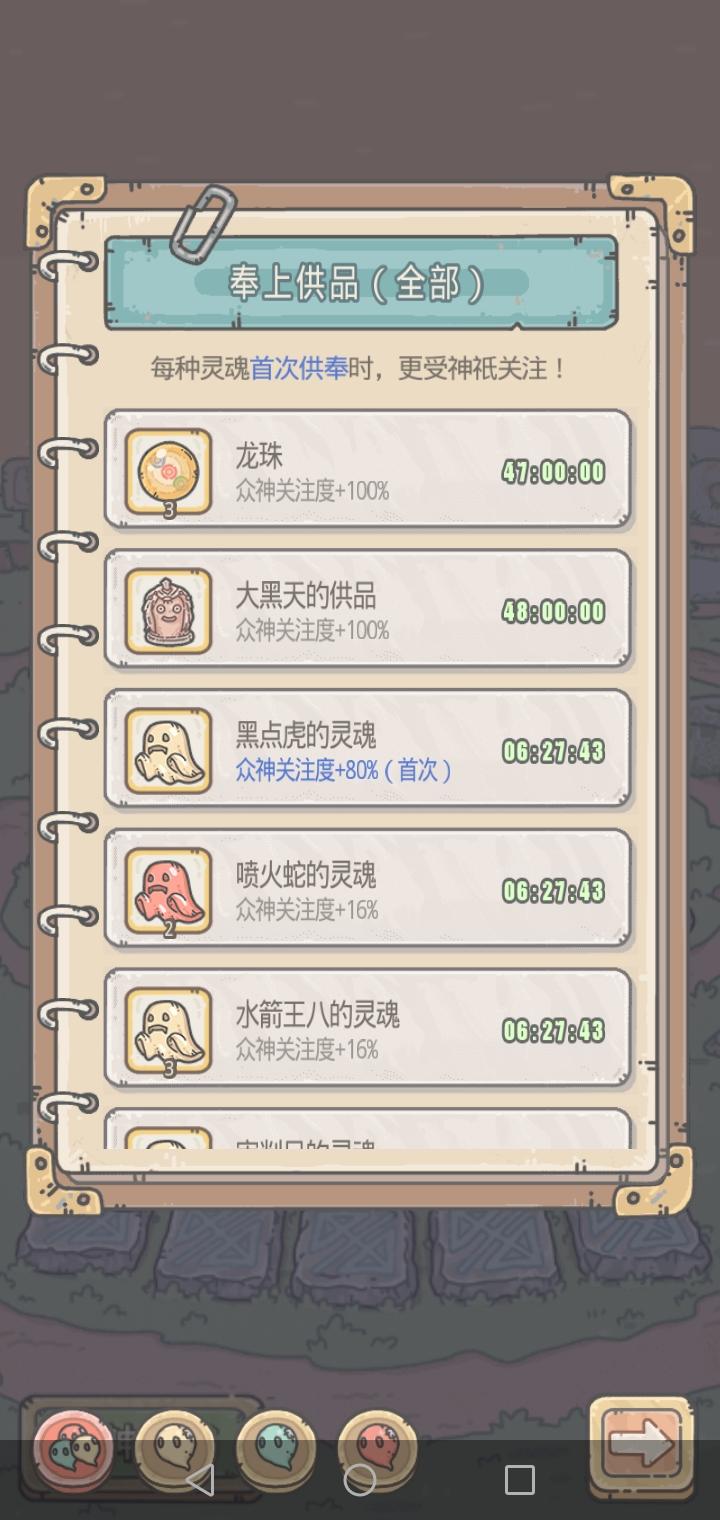Tap the 水箭王八的灵魂 ghost icon
Viewport: 720px width, 1520px height.
pos(168,1031)
